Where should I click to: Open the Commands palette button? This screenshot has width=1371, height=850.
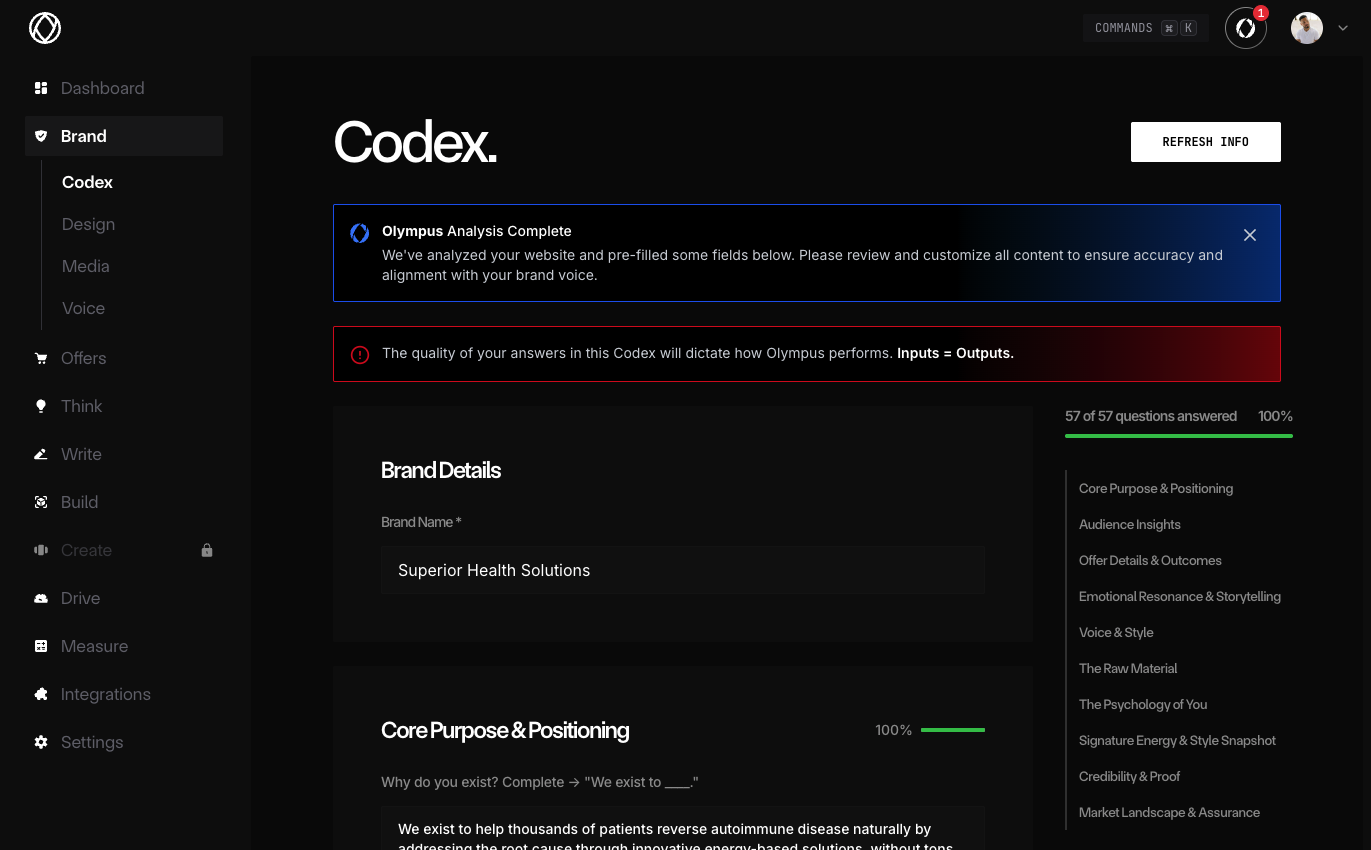pos(1145,28)
